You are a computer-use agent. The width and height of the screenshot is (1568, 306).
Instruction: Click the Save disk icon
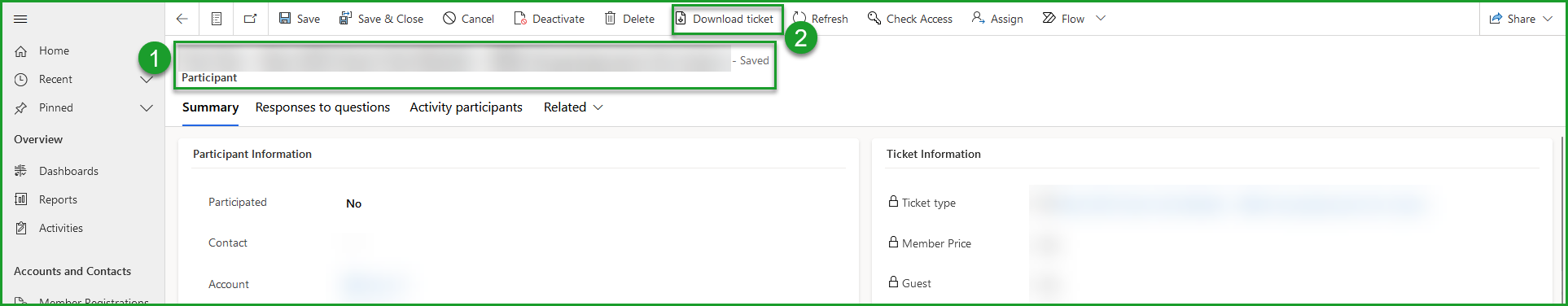pos(285,18)
